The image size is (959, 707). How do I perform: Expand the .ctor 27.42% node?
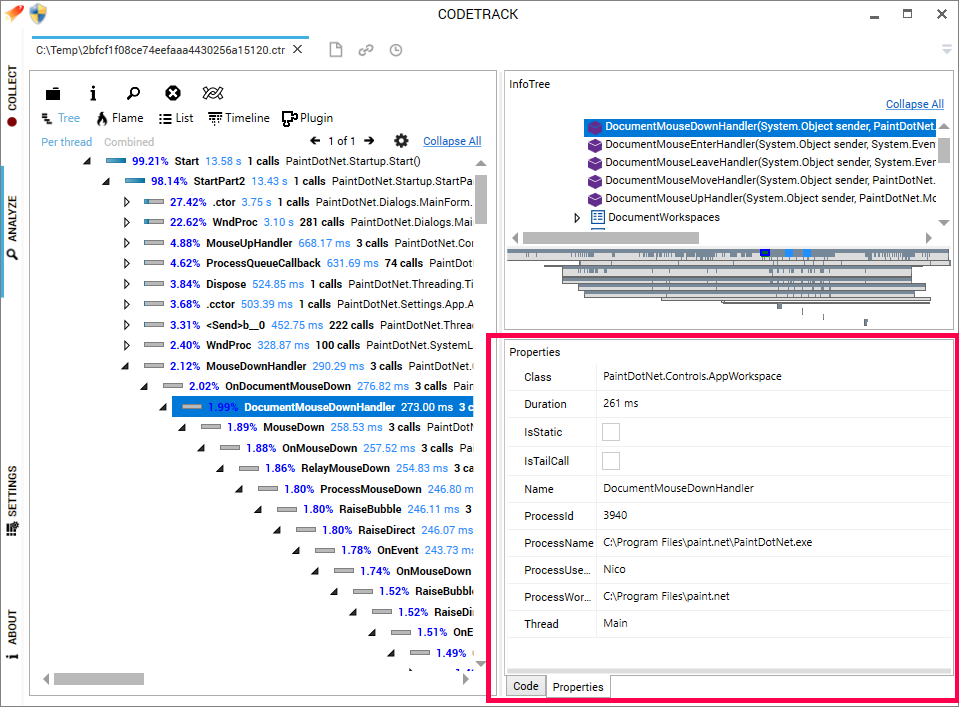[126, 202]
